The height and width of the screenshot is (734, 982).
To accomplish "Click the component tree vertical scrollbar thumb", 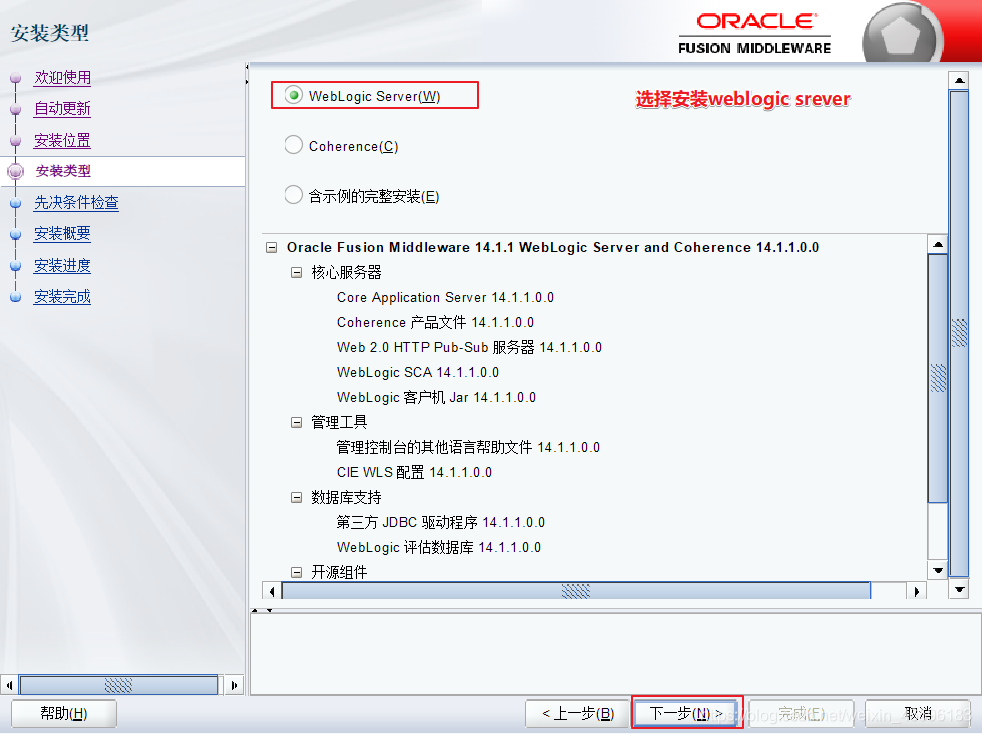I will tap(938, 378).
